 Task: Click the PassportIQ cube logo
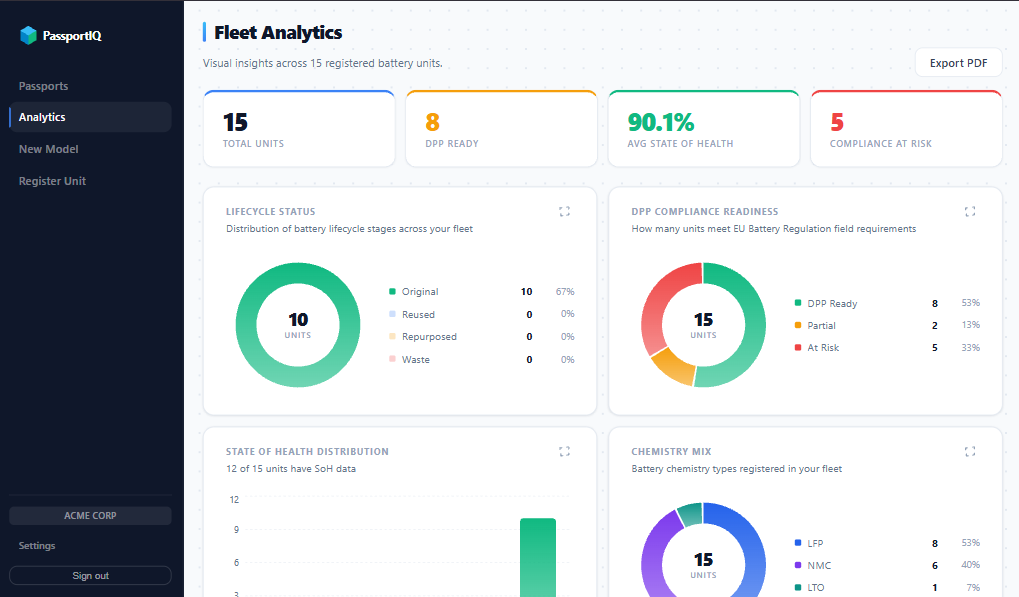click(x=28, y=35)
